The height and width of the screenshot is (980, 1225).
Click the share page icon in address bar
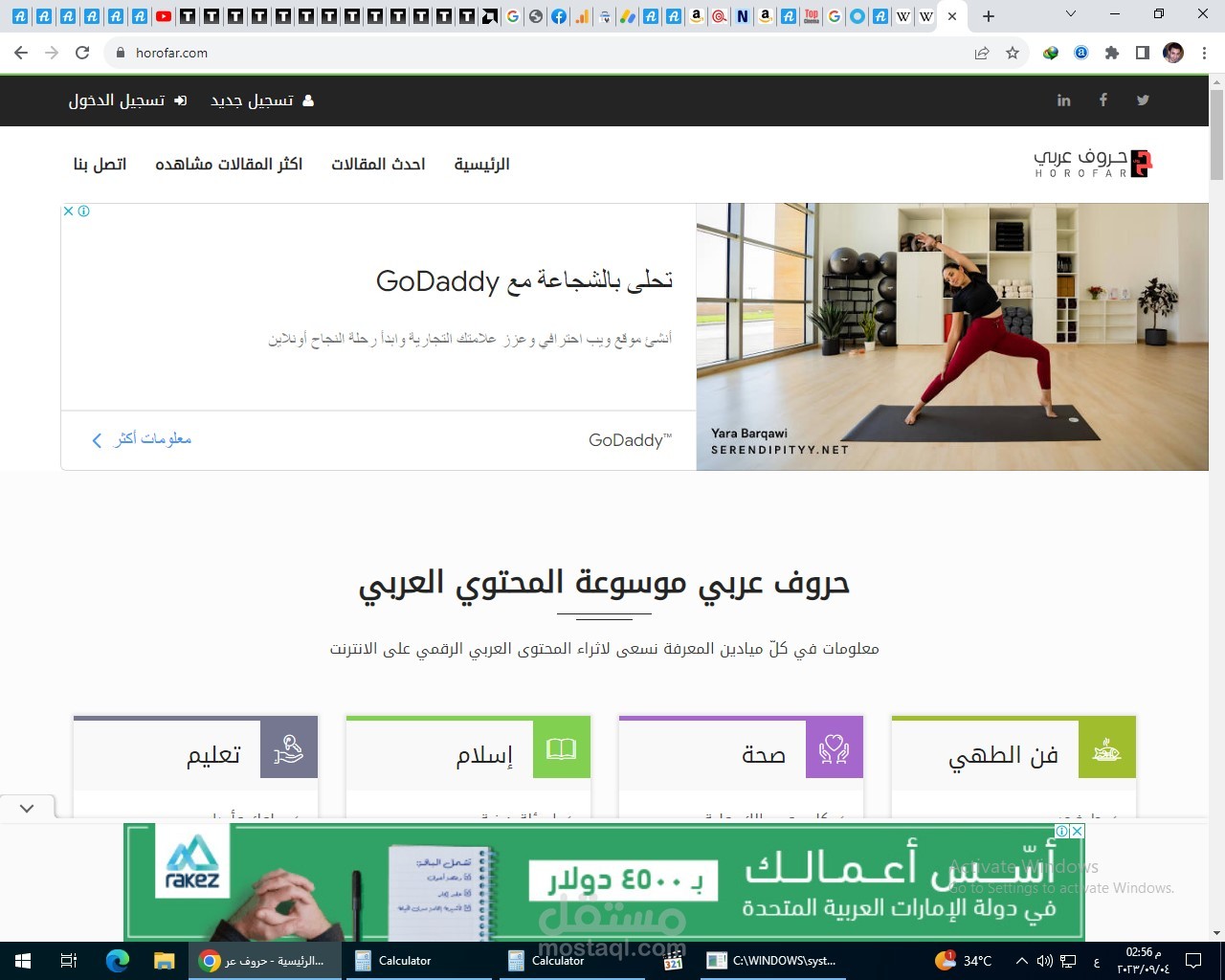[982, 53]
